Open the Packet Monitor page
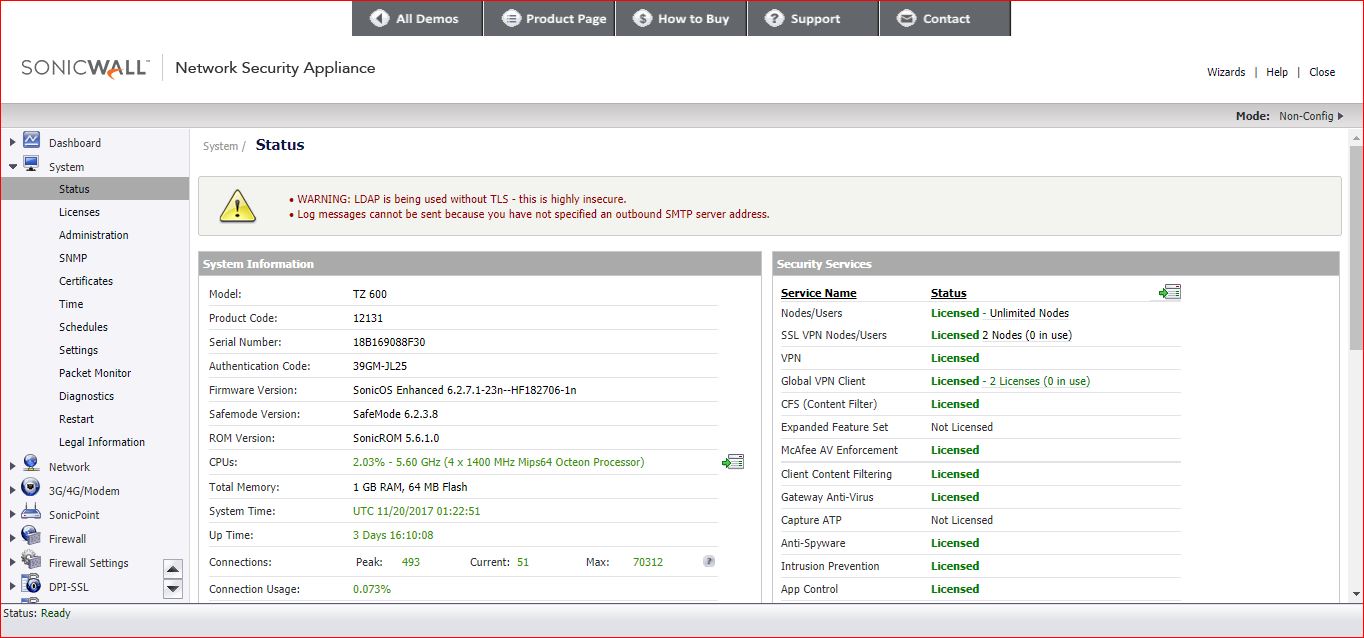The height and width of the screenshot is (638, 1364). 95,373
